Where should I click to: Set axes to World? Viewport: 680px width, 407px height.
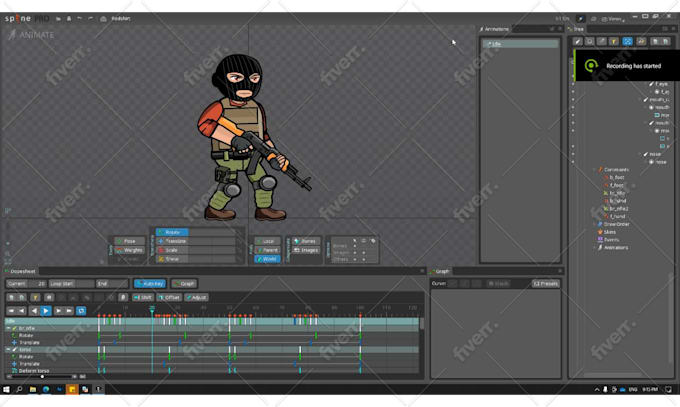268,259
